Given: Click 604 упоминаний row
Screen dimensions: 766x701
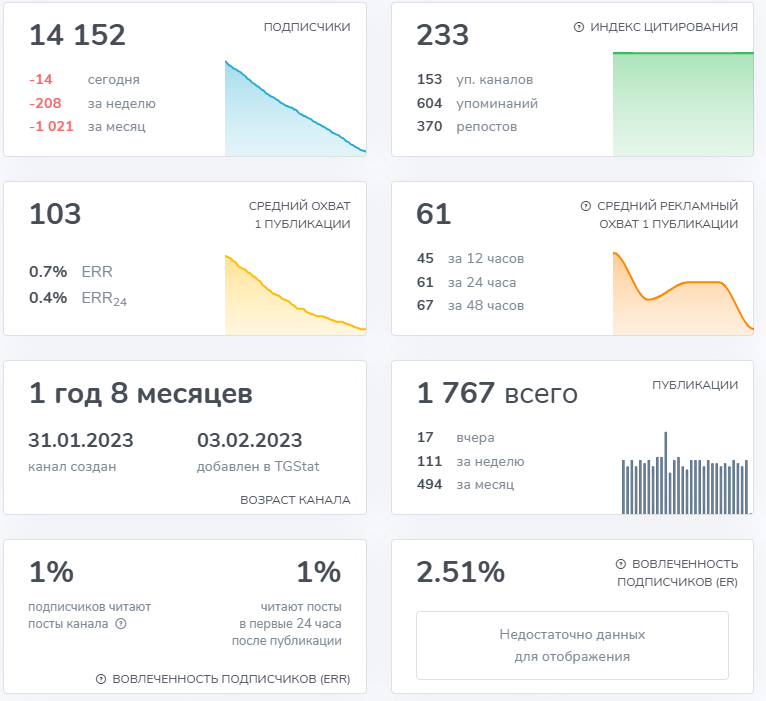Looking at the screenshot, I should click(477, 104).
